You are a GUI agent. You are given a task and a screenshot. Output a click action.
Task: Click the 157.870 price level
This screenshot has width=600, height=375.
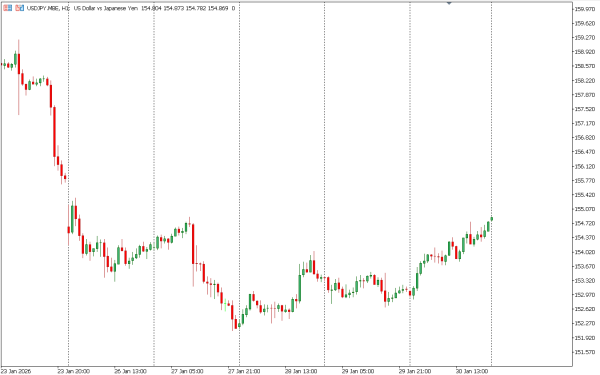coord(585,95)
